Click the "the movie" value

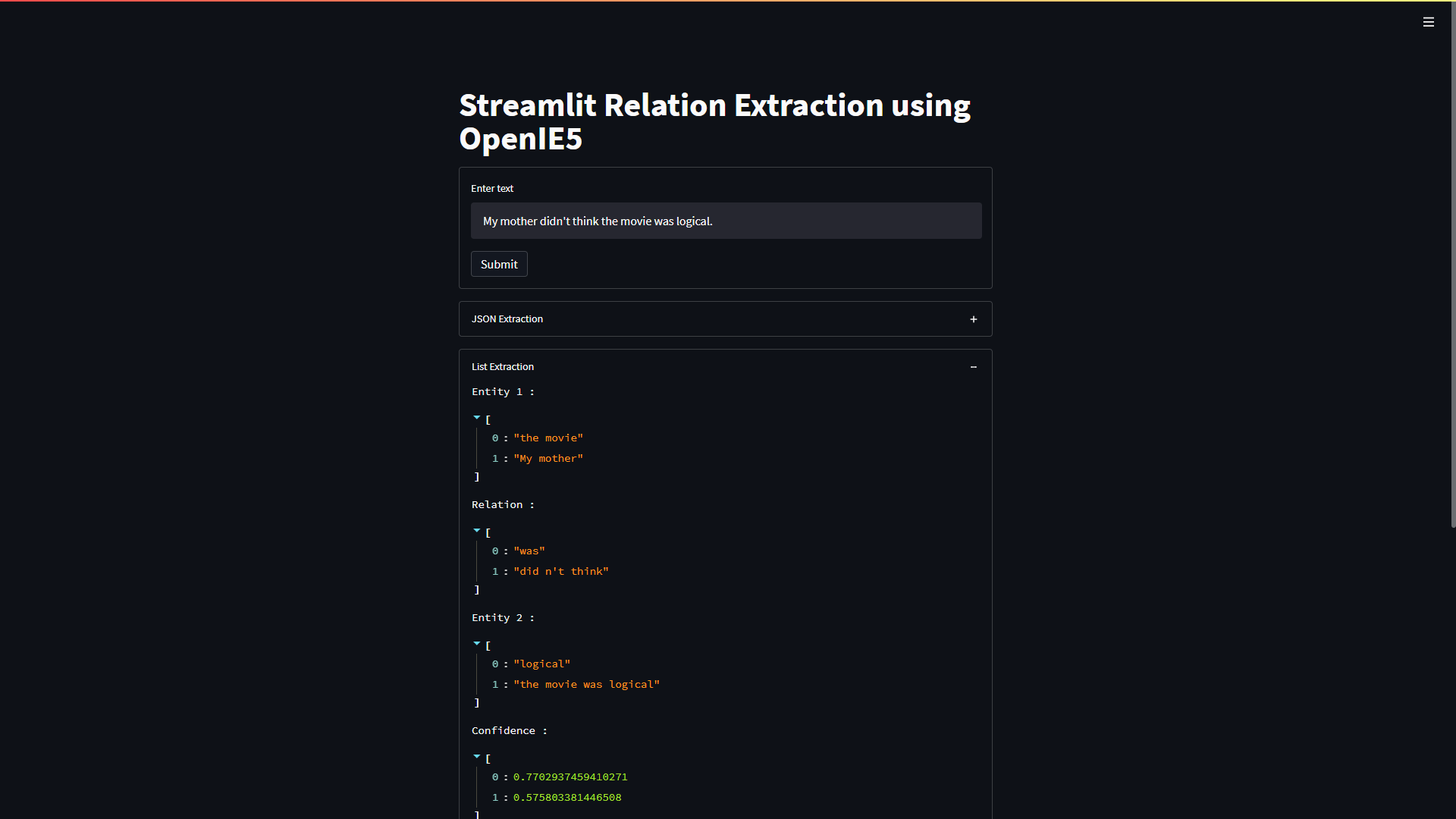tap(548, 438)
